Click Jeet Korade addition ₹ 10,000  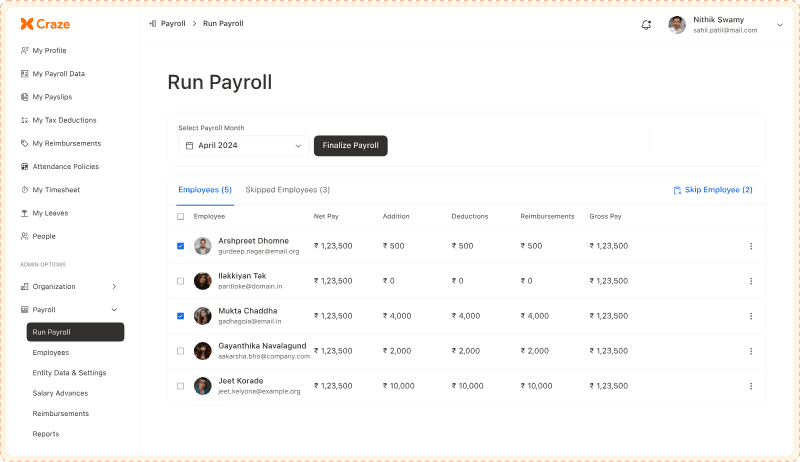(398, 386)
